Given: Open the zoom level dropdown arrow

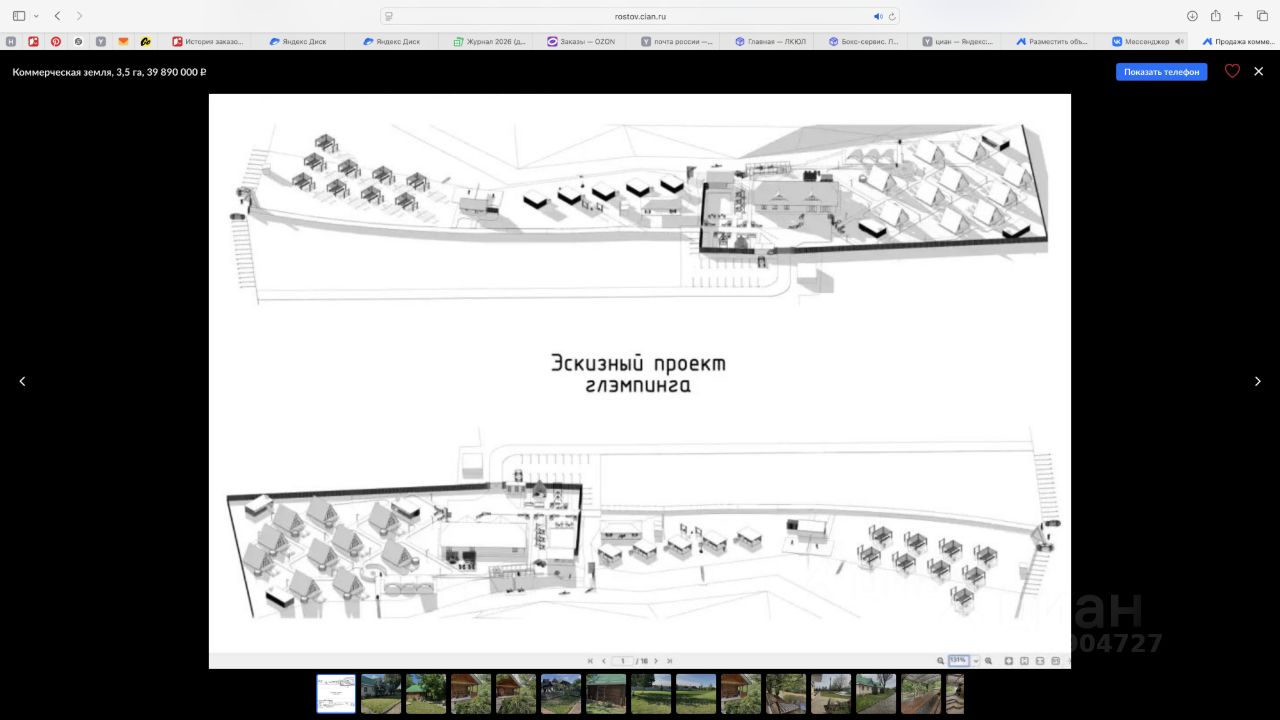Looking at the screenshot, I should click(975, 661).
